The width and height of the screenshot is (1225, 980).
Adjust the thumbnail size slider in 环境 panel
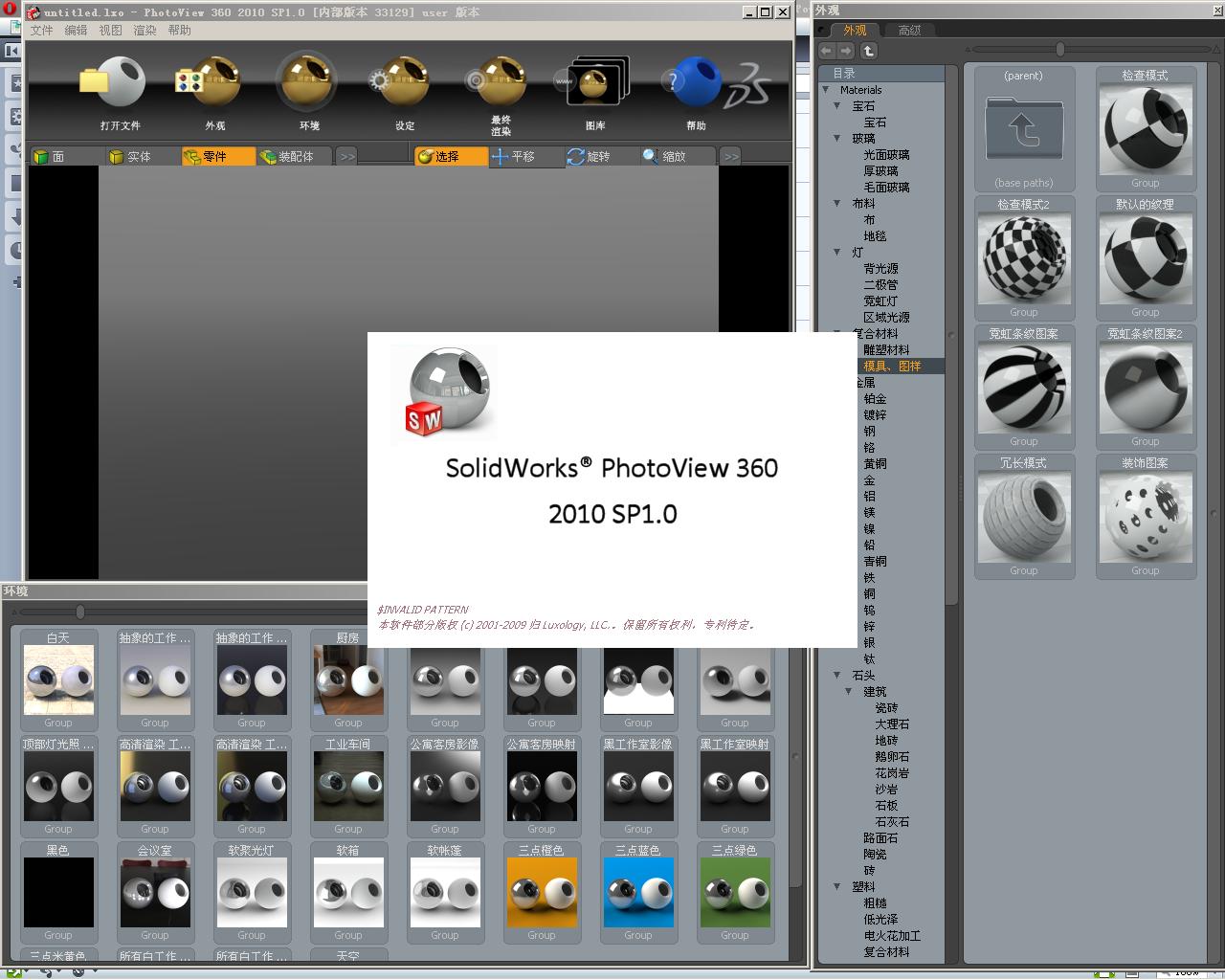[80, 612]
